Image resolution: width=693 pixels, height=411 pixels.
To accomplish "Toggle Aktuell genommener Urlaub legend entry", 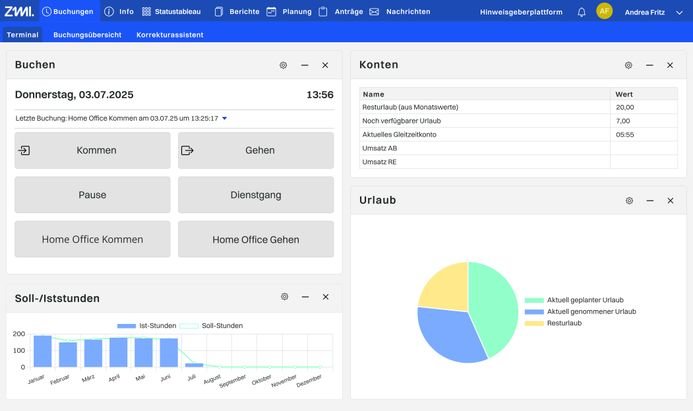I will coord(580,312).
